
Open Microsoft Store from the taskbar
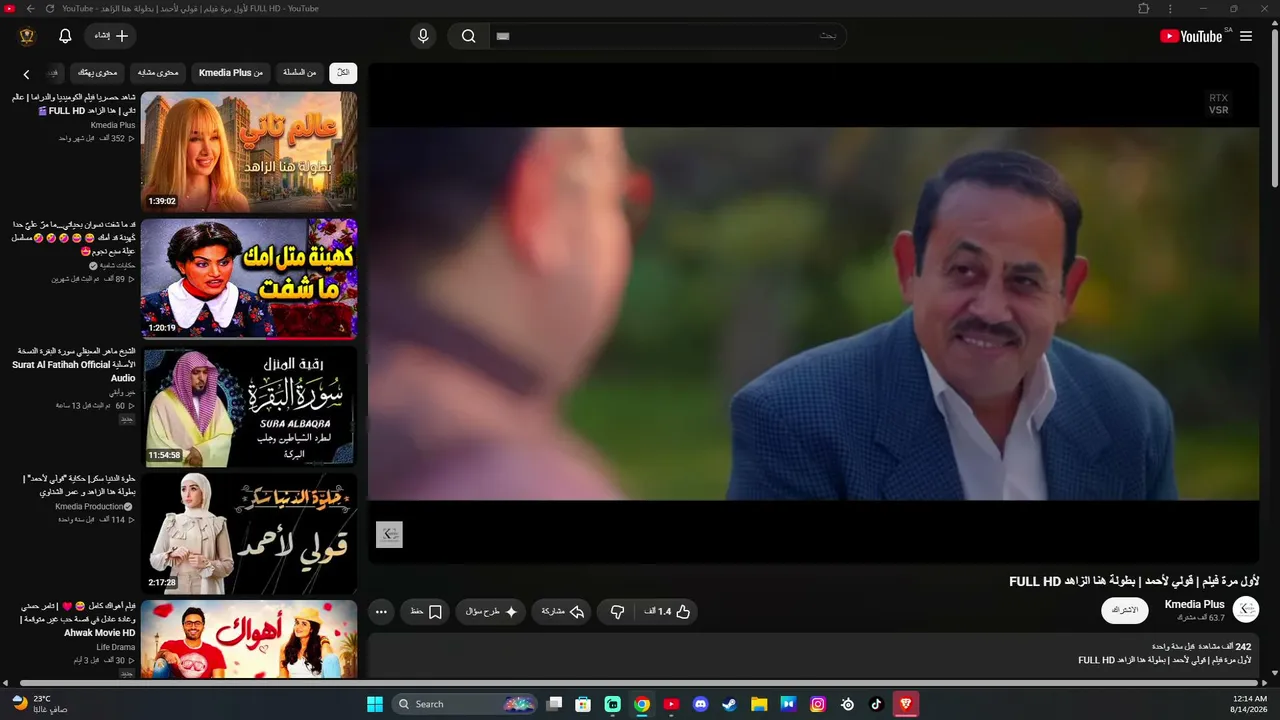coord(583,704)
